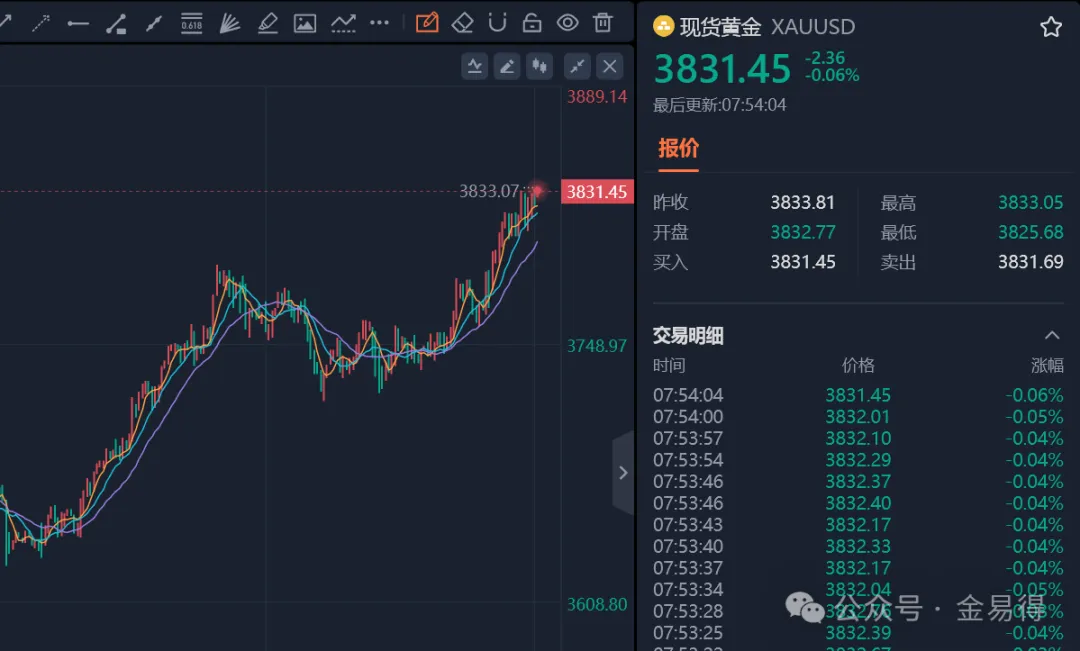
Task: Toggle the drawing lock icon
Action: coord(532,22)
